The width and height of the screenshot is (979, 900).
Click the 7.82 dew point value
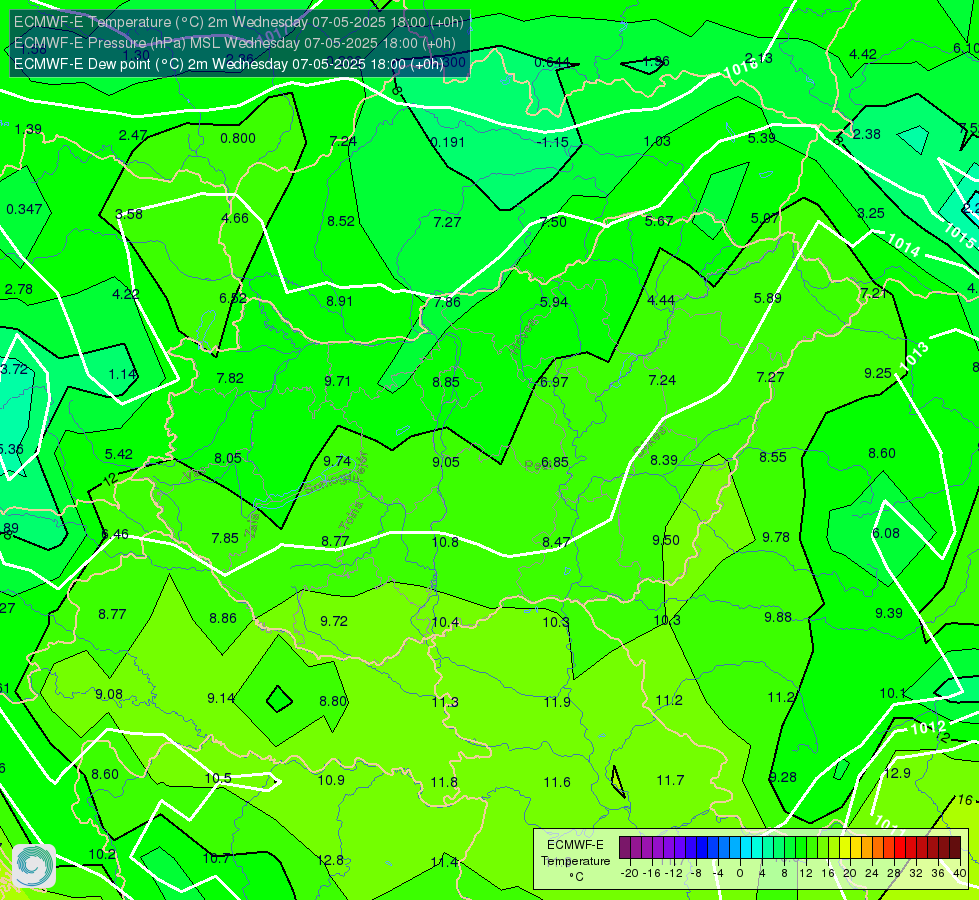point(230,378)
